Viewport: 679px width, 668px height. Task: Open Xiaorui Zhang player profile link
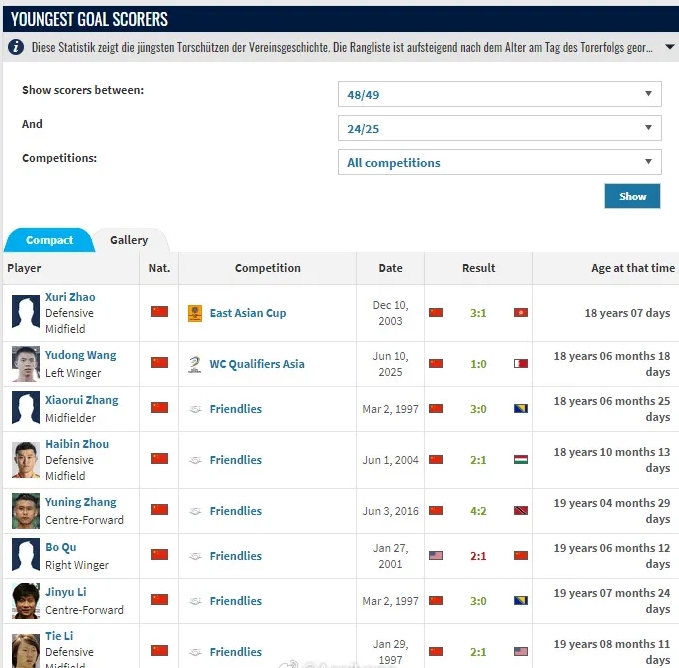[81, 400]
